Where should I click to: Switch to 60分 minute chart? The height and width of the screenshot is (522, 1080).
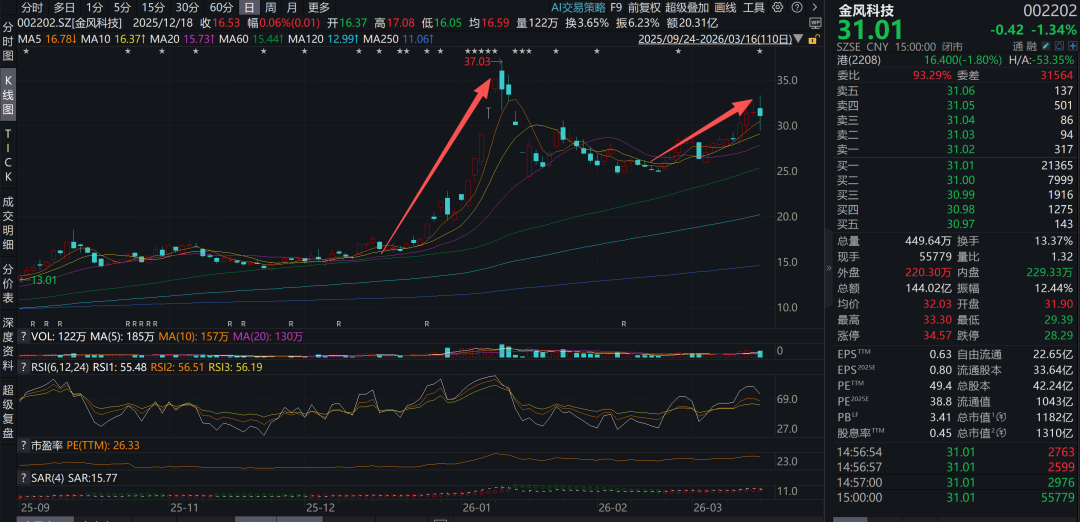221,8
